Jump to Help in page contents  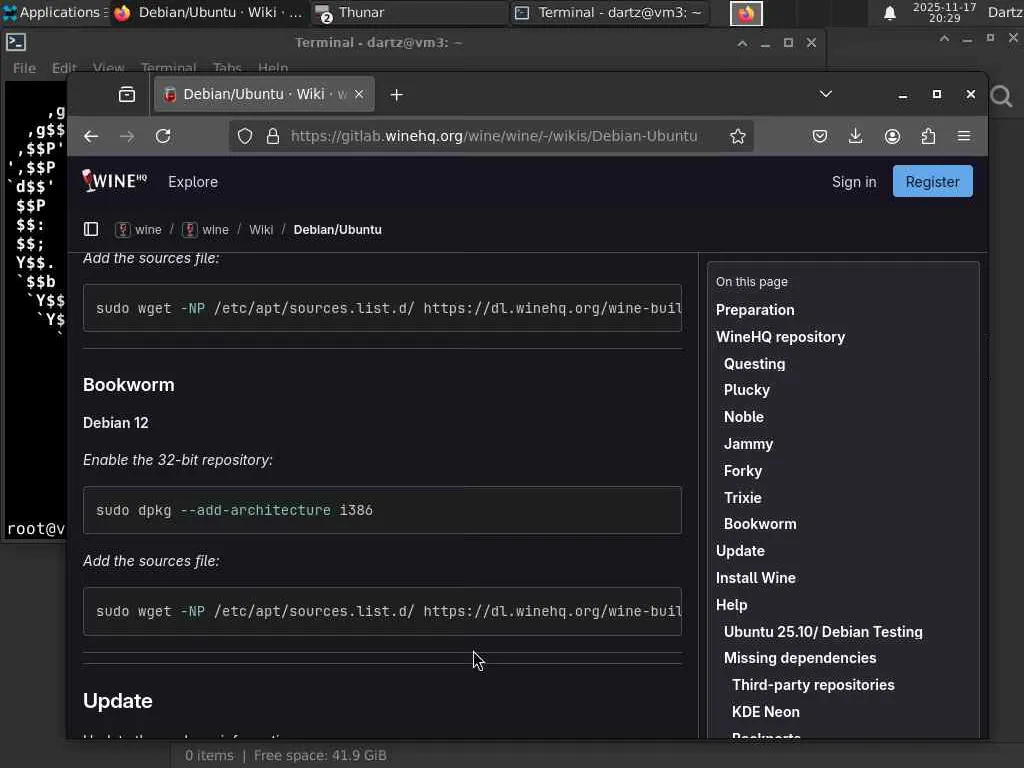tap(731, 605)
